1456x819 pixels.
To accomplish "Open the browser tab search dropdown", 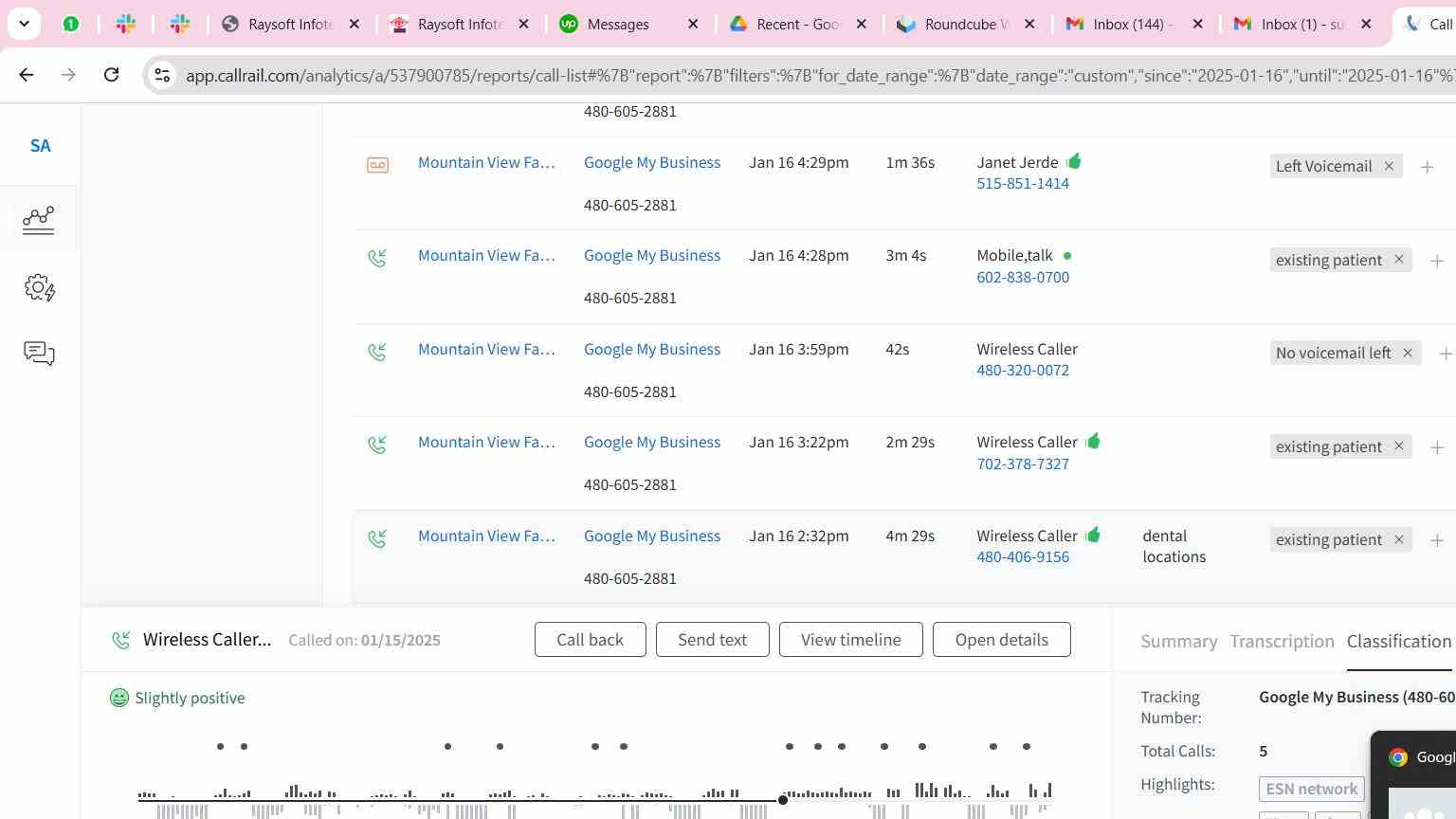I will pos(24,24).
